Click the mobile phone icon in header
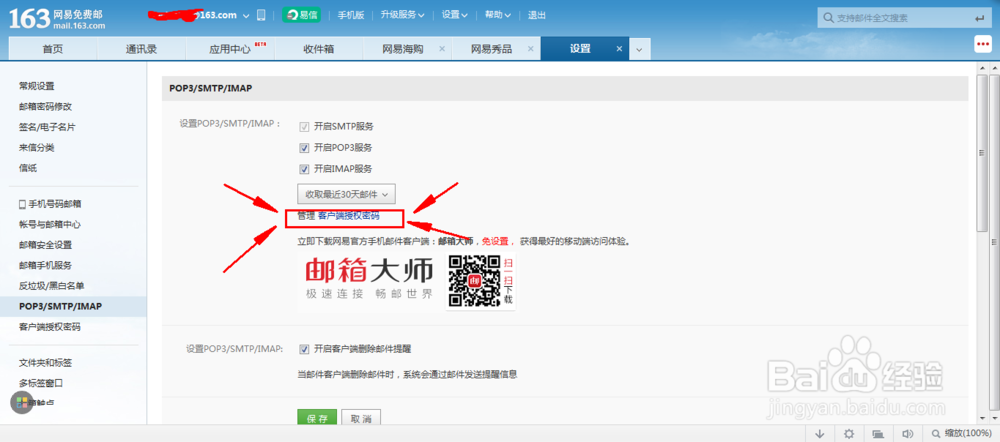The image size is (1000, 442). tap(261, 15)
